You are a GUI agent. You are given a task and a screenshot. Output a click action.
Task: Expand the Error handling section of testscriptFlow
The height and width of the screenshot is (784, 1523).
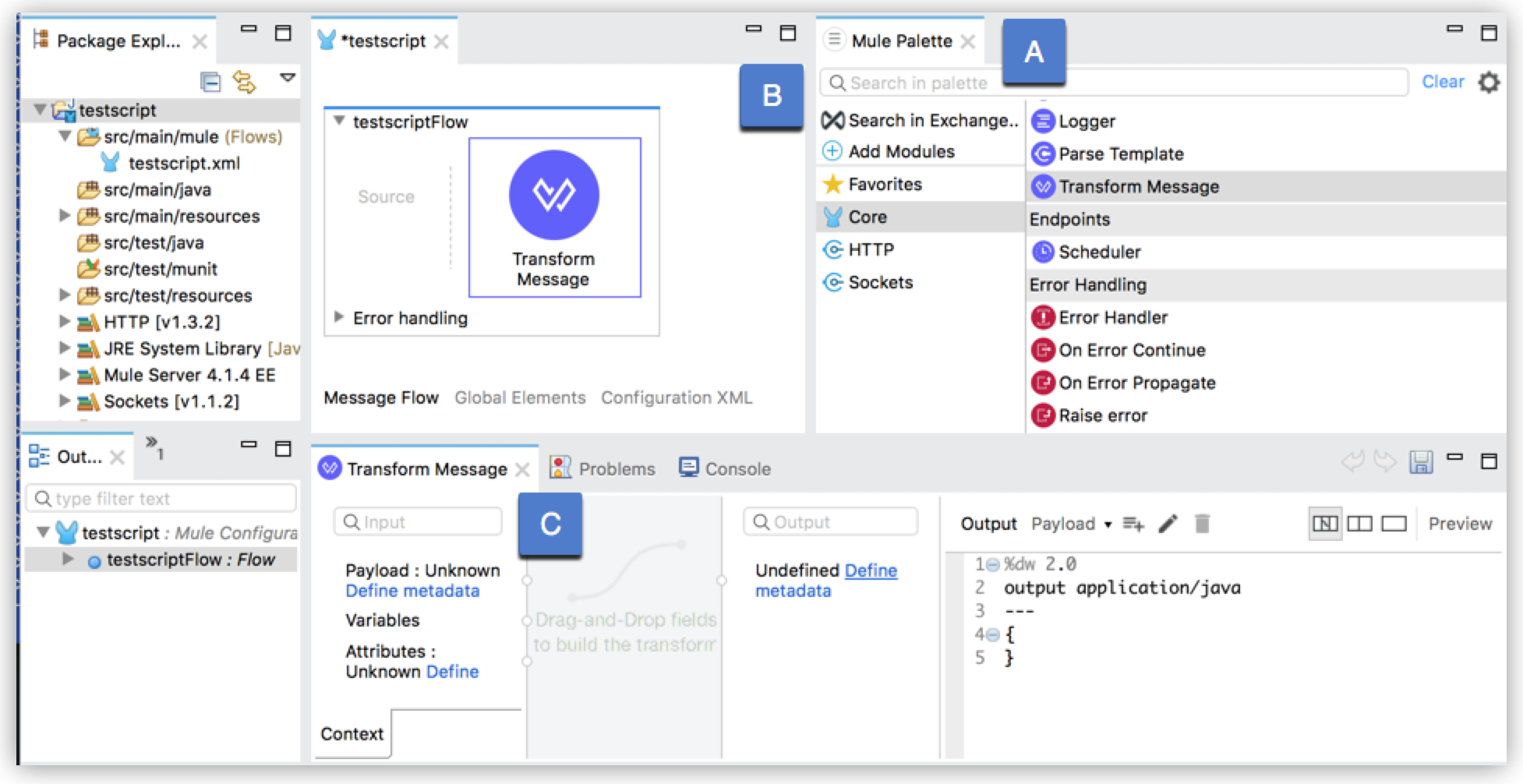(338, 318)
